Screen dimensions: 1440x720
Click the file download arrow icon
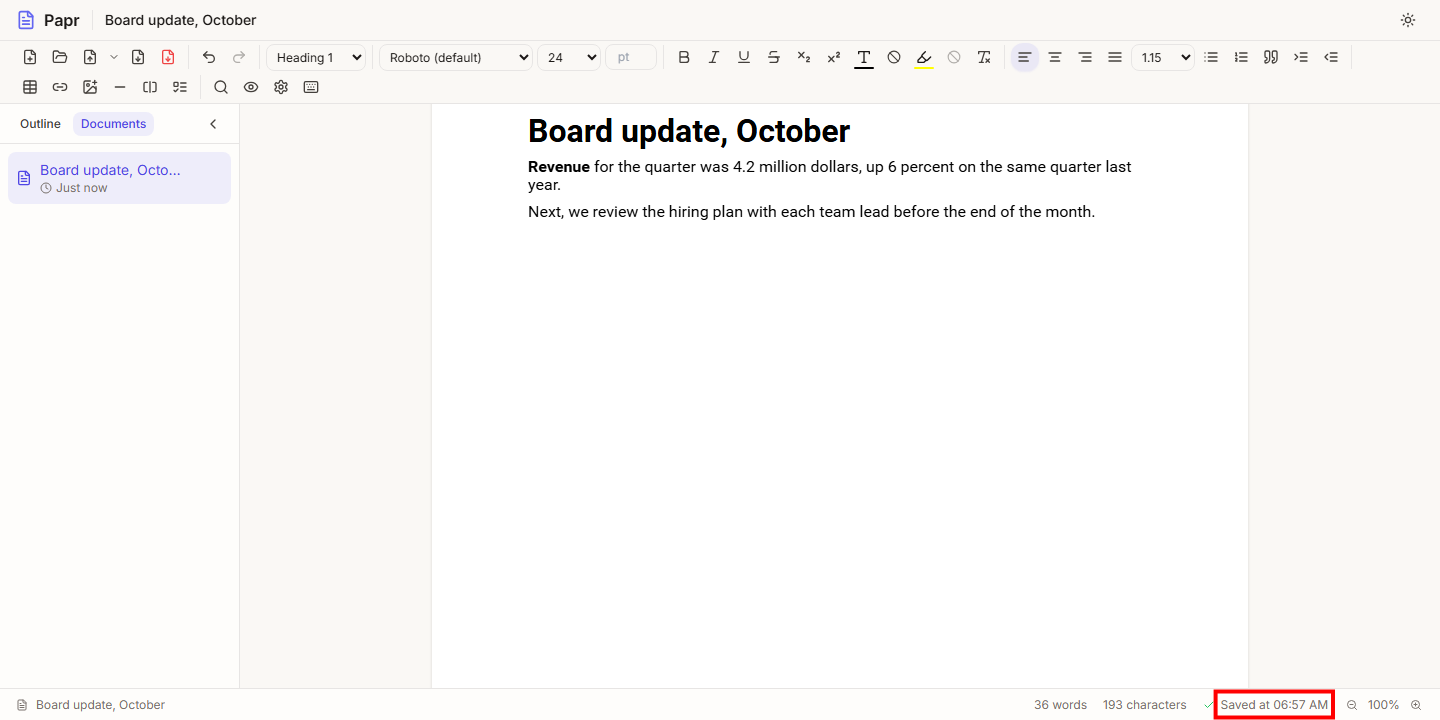point(138,57)
